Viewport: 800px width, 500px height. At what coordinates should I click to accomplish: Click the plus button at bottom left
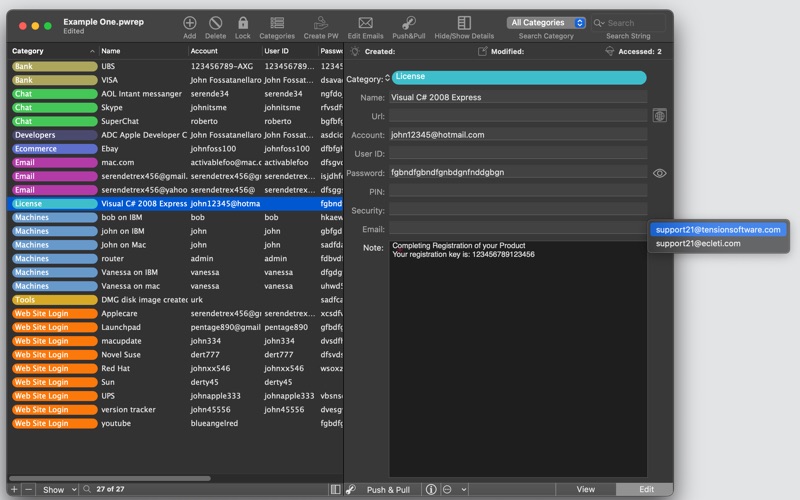(x=14, y=489)
